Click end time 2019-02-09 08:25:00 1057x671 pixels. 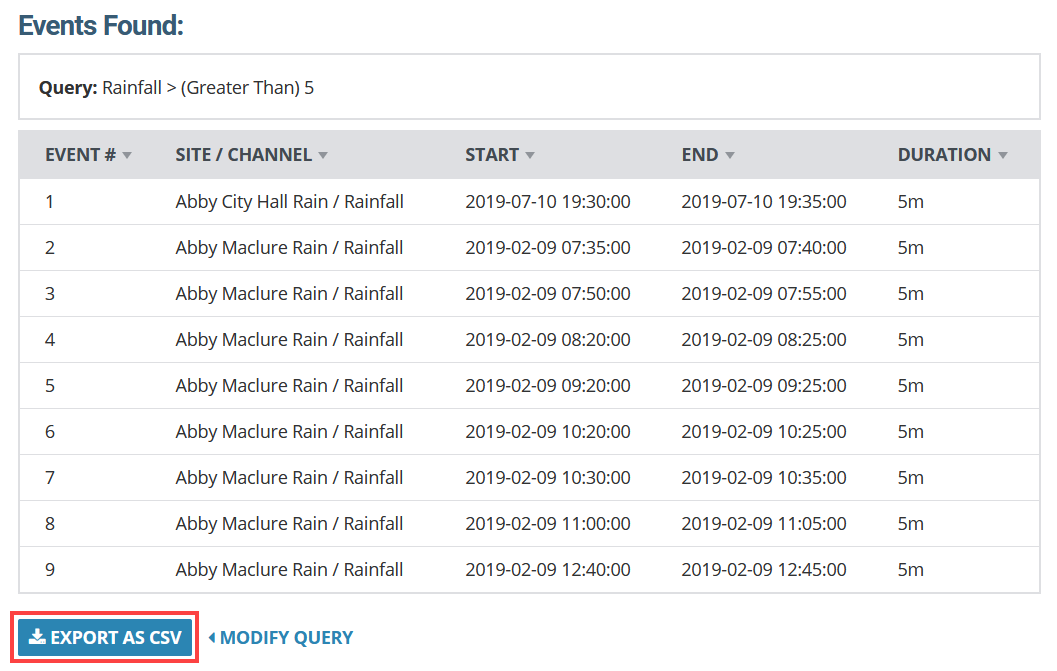click(764, 339)
